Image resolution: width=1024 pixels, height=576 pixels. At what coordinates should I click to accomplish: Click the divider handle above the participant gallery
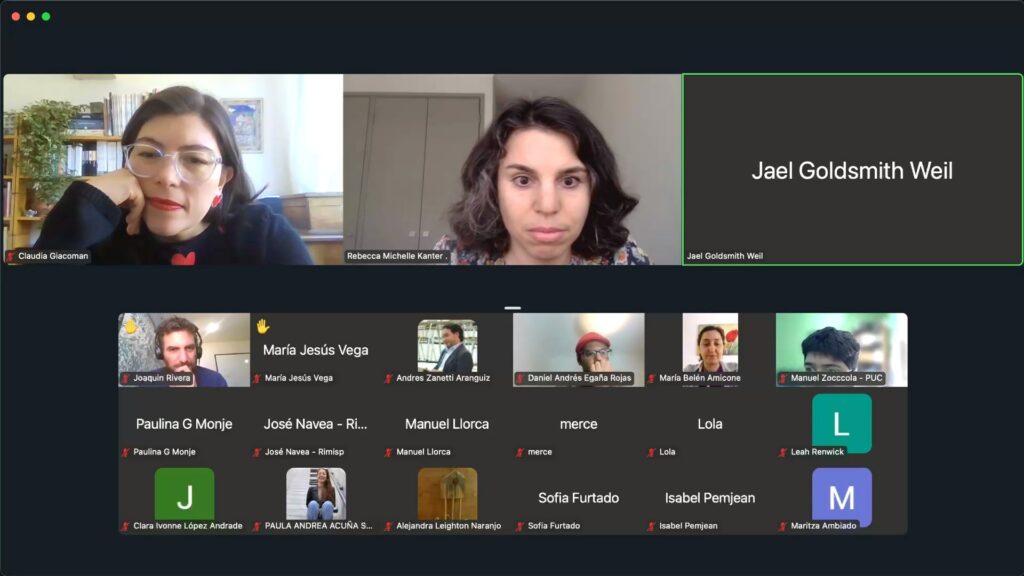(512, 308)
